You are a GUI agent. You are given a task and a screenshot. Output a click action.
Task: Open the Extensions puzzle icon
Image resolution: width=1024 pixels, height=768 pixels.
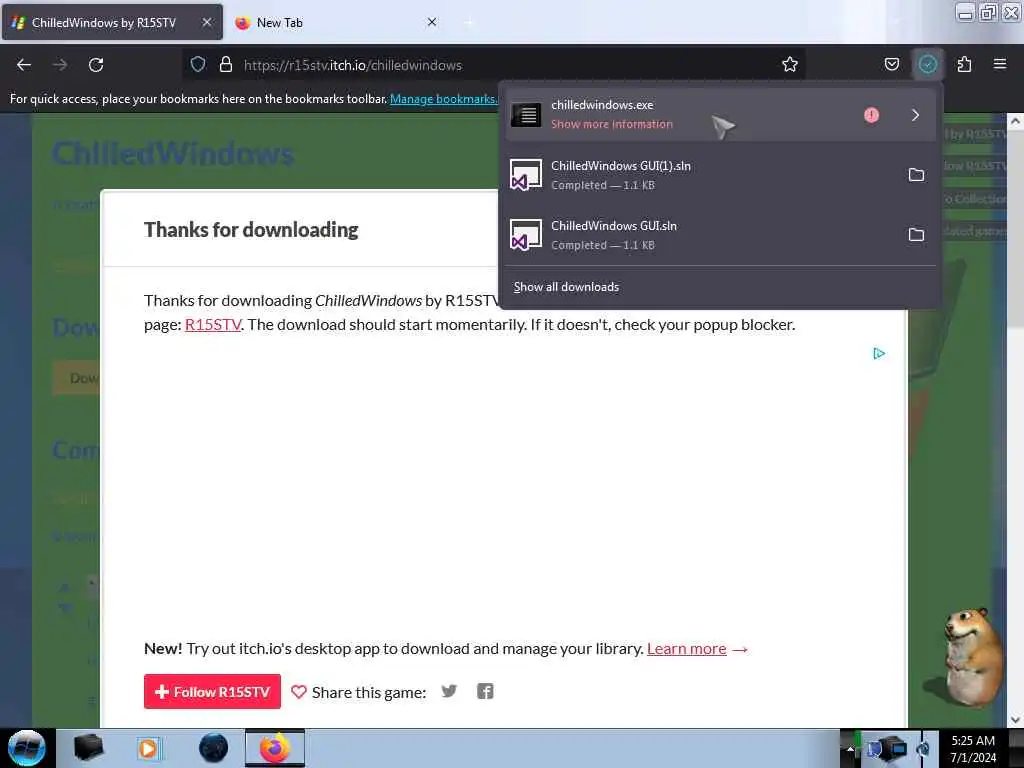pyautogui.click(x=964, y=64)
